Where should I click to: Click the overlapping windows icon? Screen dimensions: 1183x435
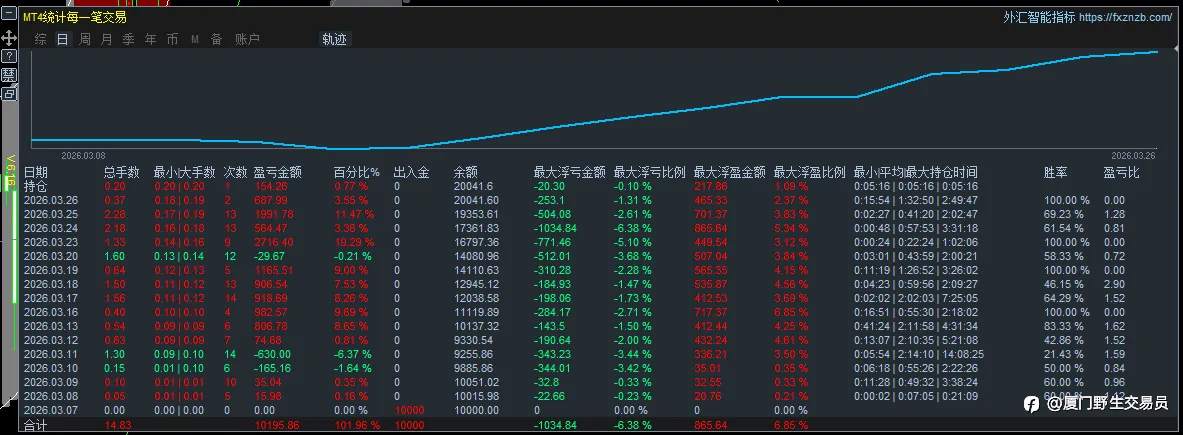click(x=9, y=93)
